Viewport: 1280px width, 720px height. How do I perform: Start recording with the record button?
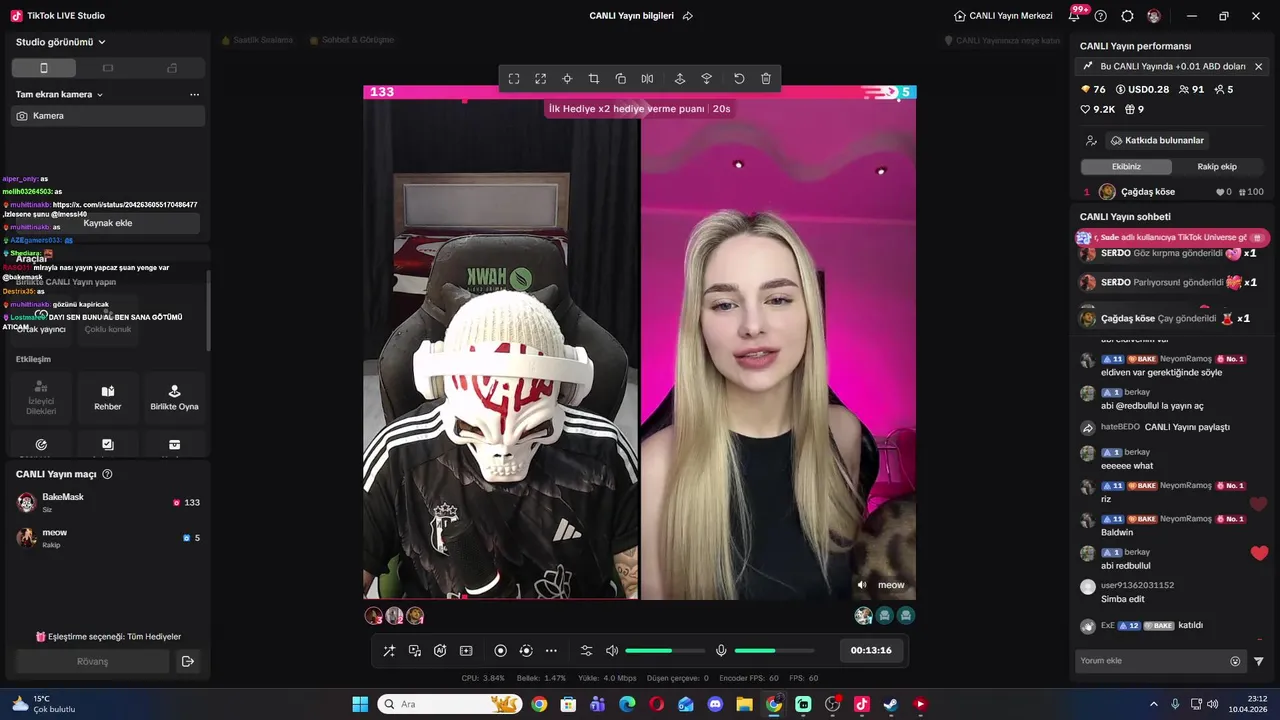[501, 651]
